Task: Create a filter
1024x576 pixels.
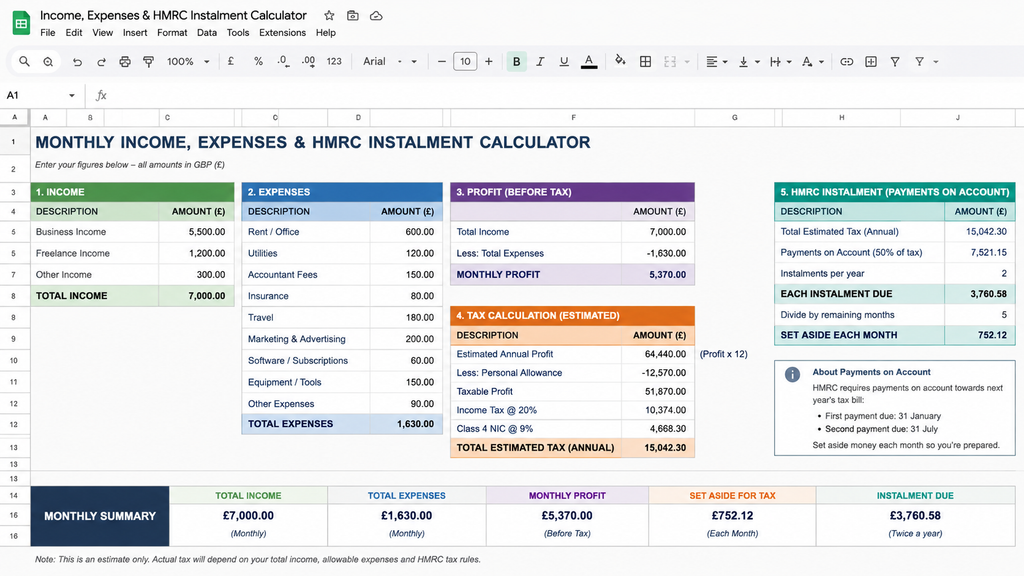Action: [x=895, y=61]
